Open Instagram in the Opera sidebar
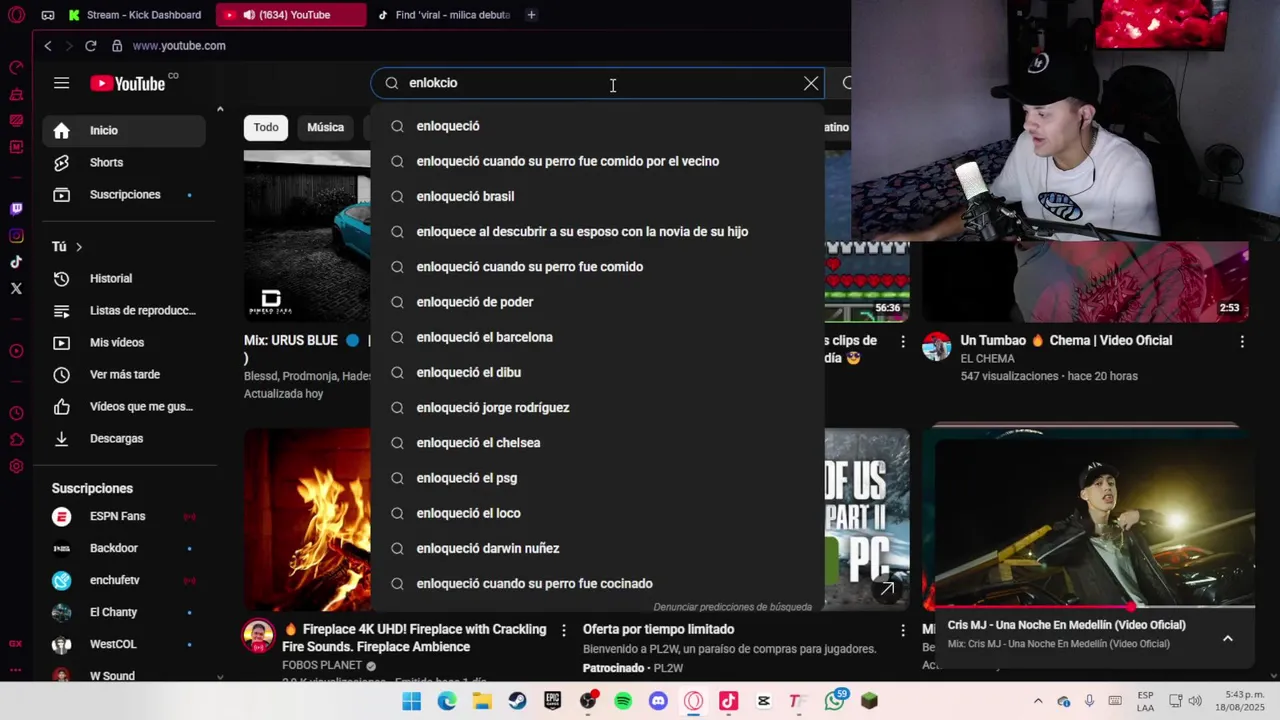This screenshot has width=1280, height=720. [16, 236]
